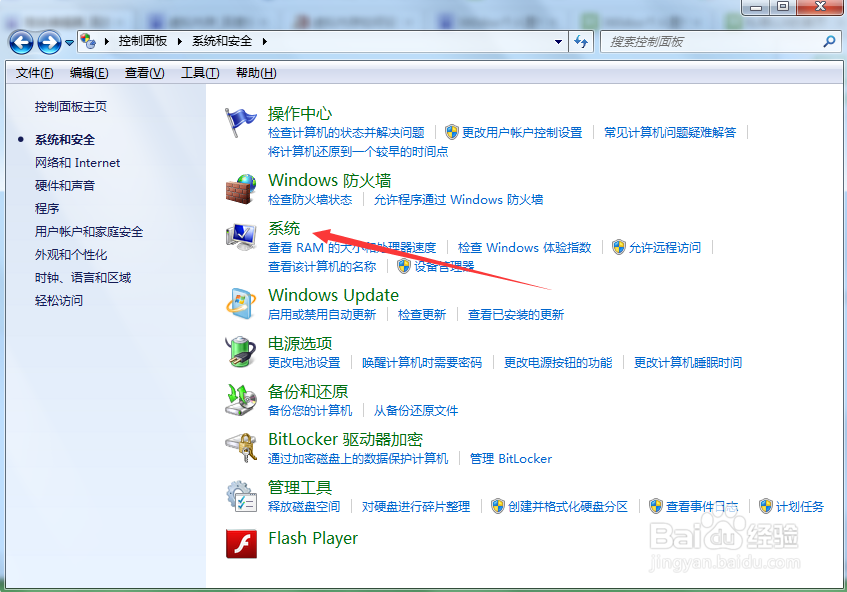Select 网络和 Internet in sidebar
847x592 pixels.
click(77, 163)
